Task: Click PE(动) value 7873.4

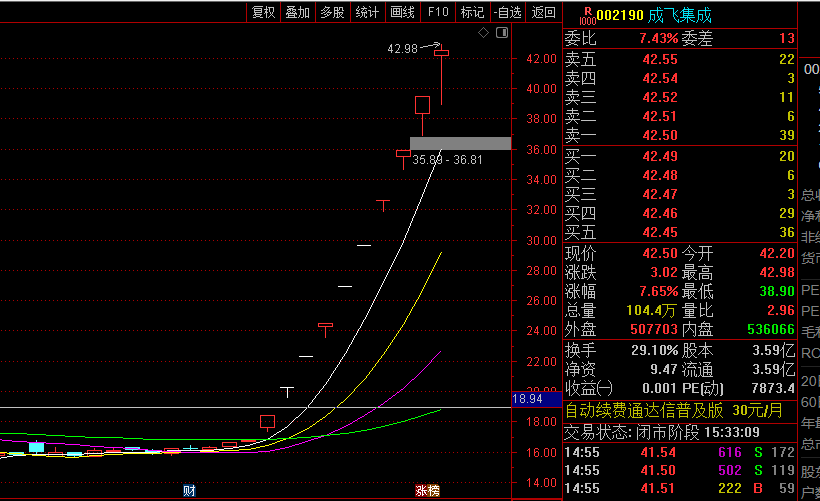Action: coord(773,388)
